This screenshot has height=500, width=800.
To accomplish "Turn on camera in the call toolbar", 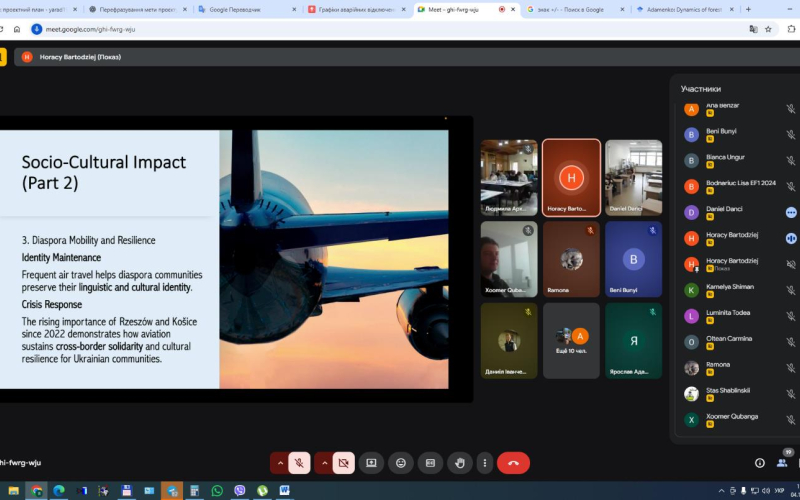I will click(343, 463).
